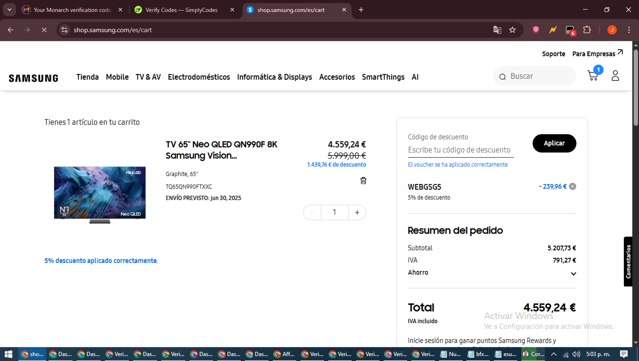Open the extension with the red badge
Screen dimensions: 639x361
pyautogui.click(x=570, y=30)
